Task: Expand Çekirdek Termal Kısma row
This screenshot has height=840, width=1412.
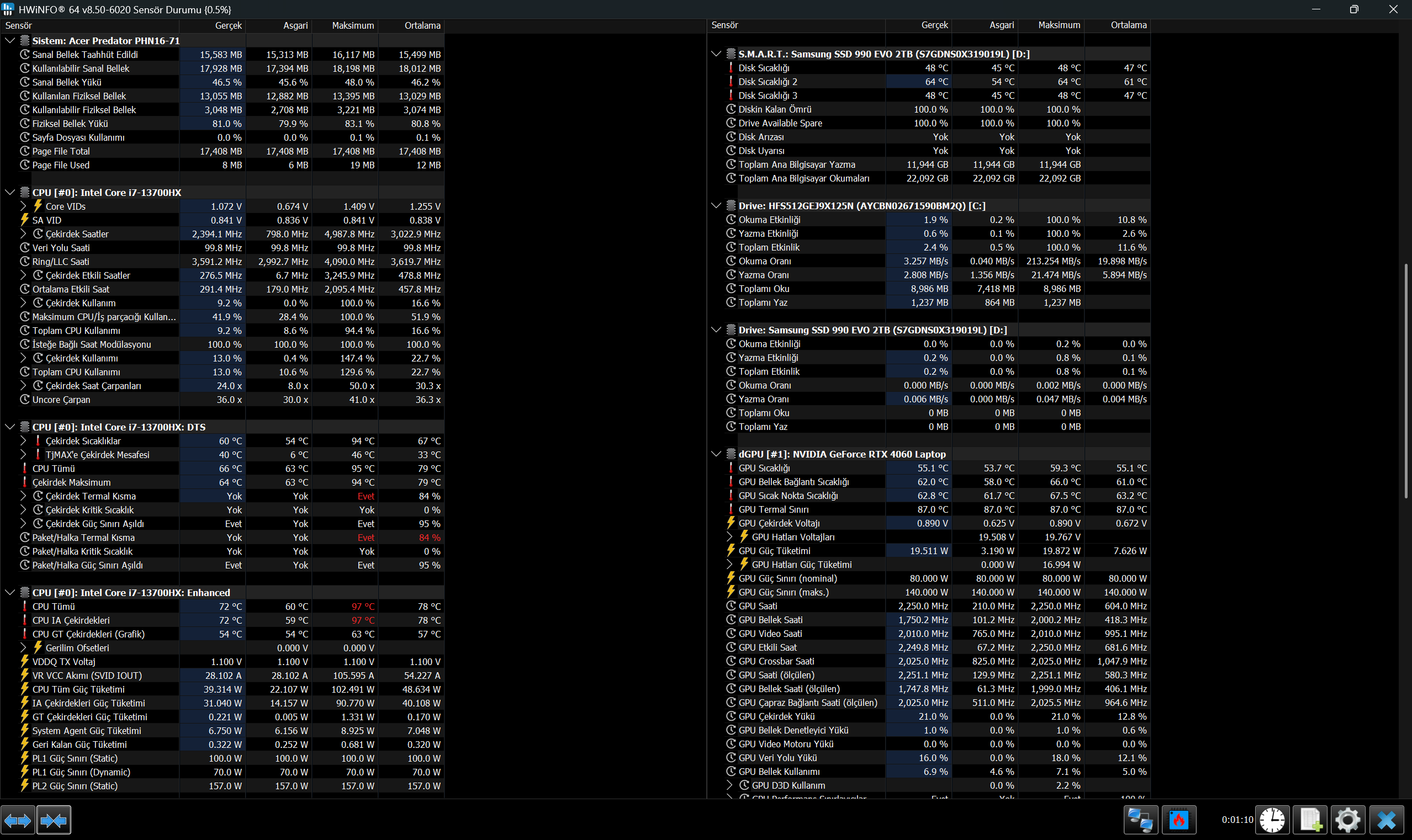Action: [23, 496]
